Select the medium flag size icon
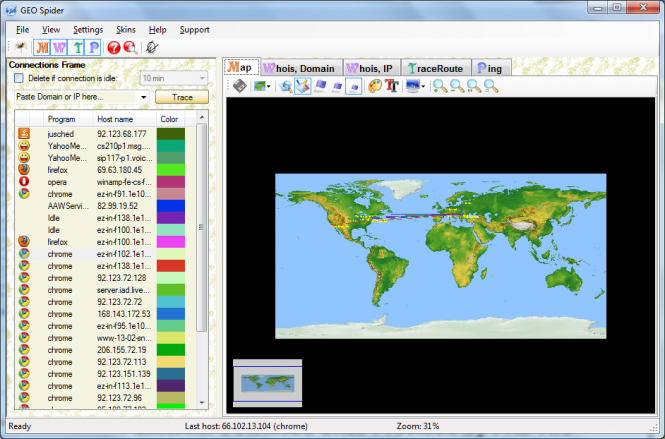Viewport: 665px width, 439px height. click(337, 87)
